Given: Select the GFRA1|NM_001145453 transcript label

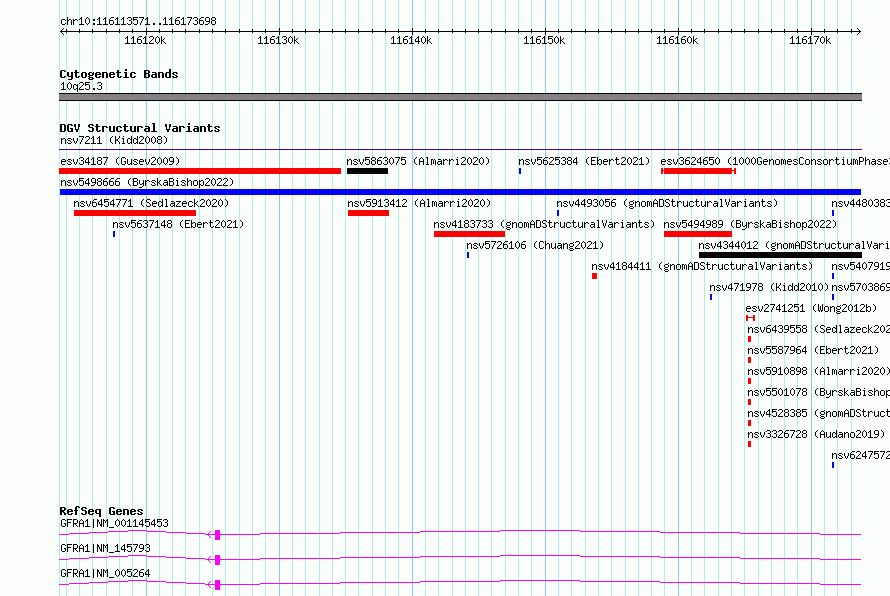Looking at the screenshot, I should click(114, 523).
